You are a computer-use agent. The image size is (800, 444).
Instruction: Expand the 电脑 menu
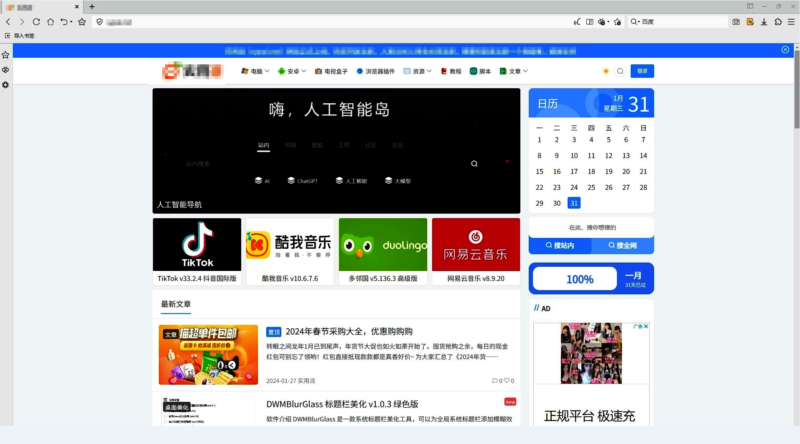click(x=255, y=71)
